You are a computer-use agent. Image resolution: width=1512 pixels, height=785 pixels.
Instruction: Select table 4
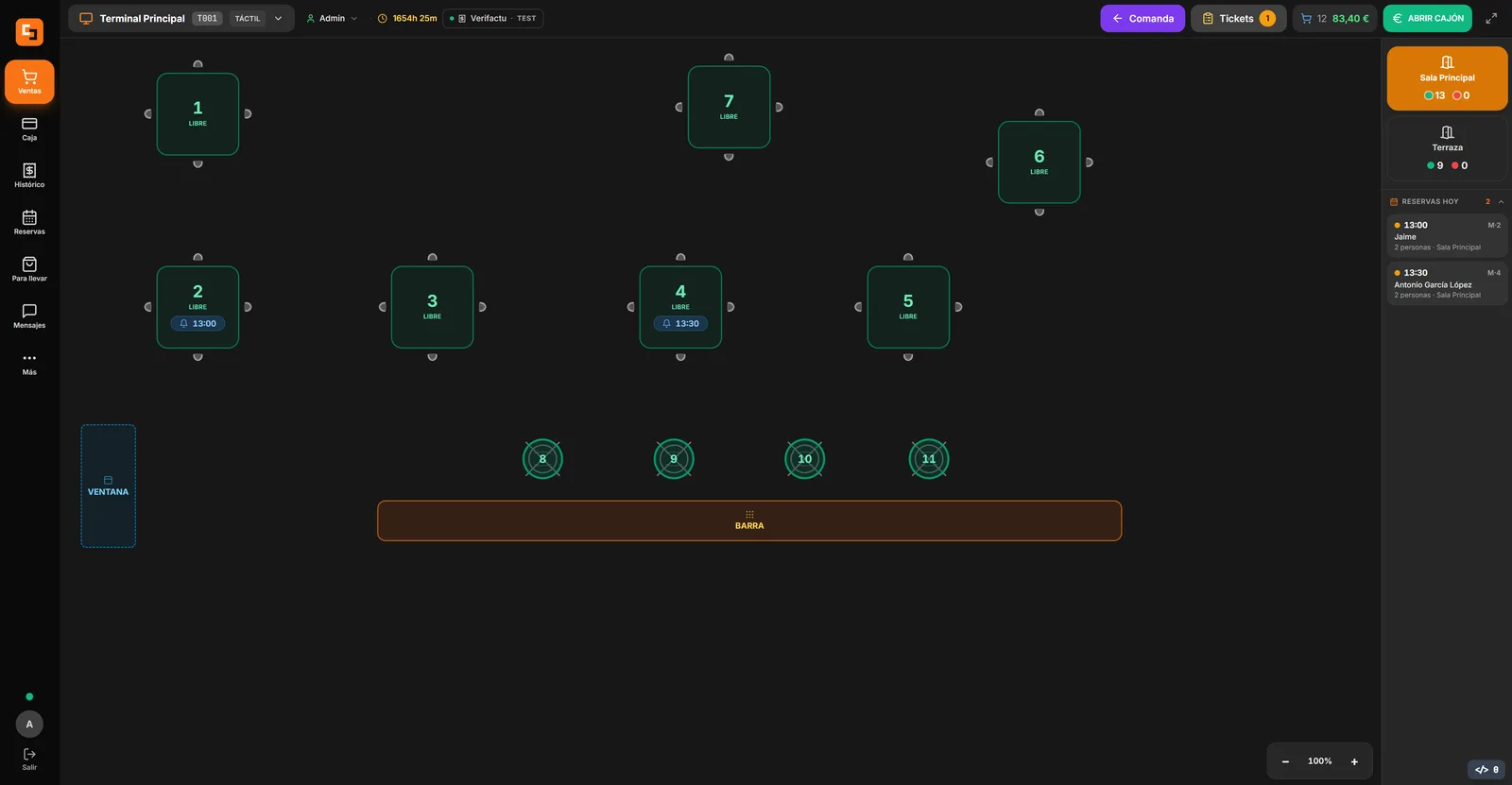680,307
